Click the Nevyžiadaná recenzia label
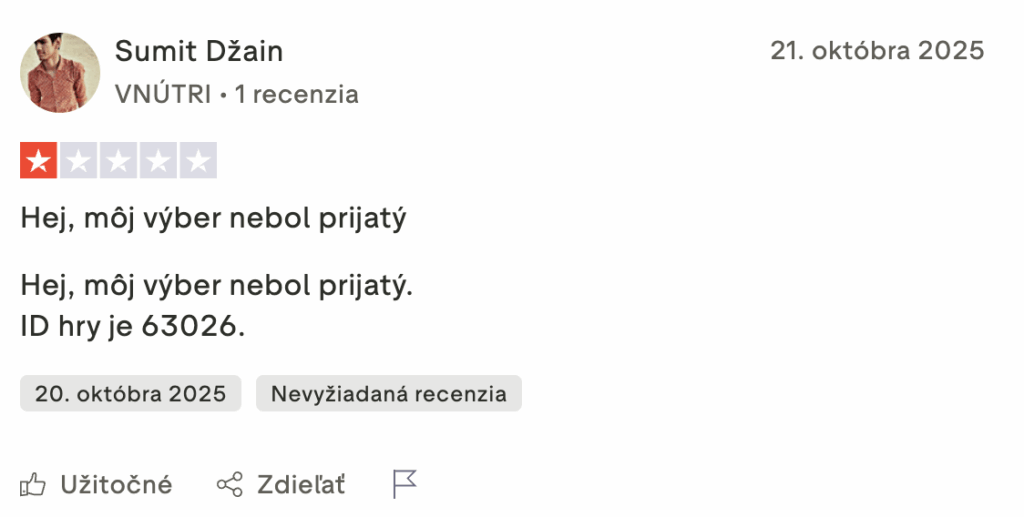Viewport: 1024px width, 517px height. 388,393
